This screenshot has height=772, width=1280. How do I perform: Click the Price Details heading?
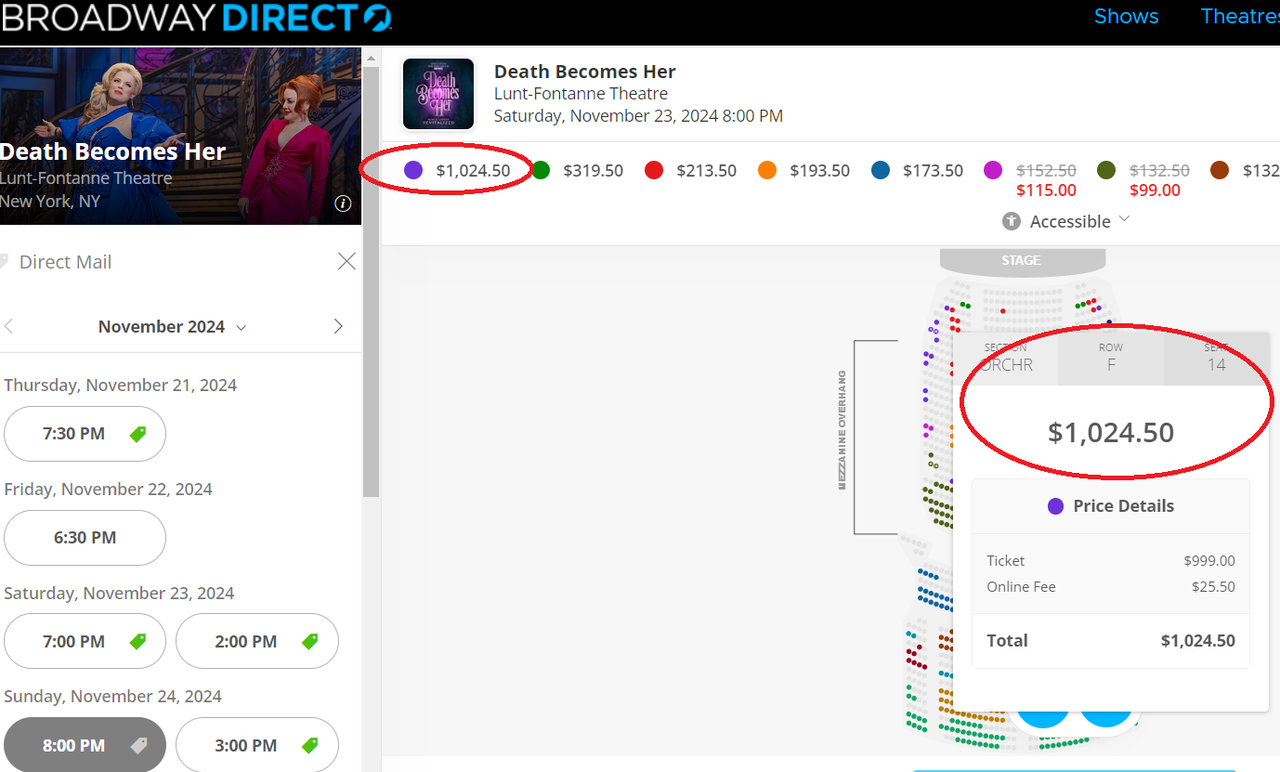(1123, 506)
